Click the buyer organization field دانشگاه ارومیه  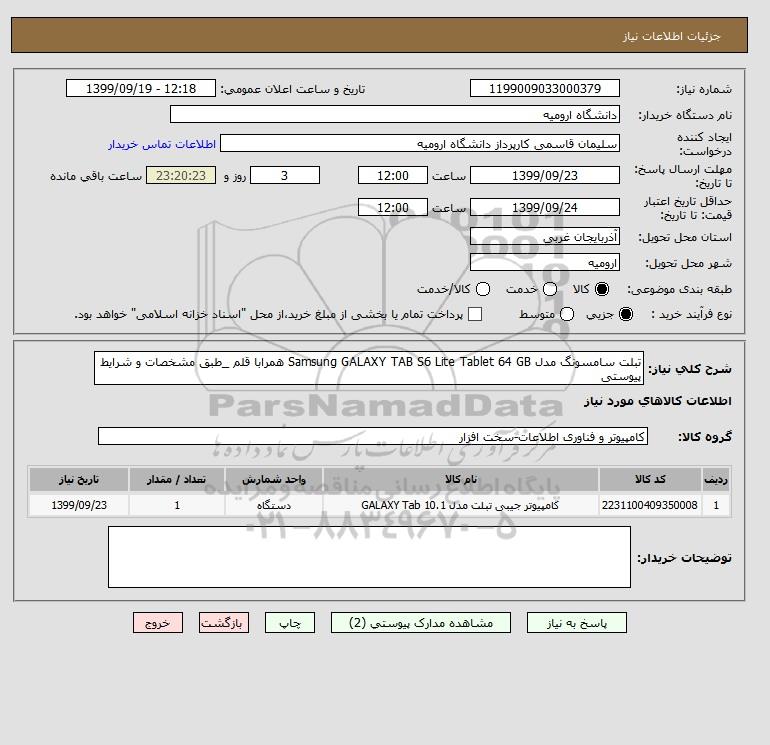(x=395, y=114)
